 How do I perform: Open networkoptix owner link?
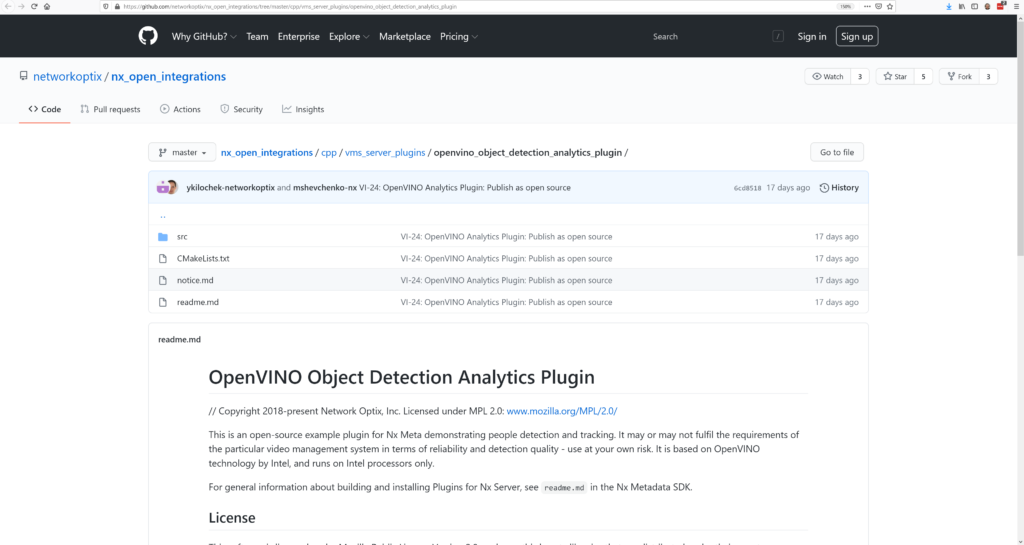(67, 76)
